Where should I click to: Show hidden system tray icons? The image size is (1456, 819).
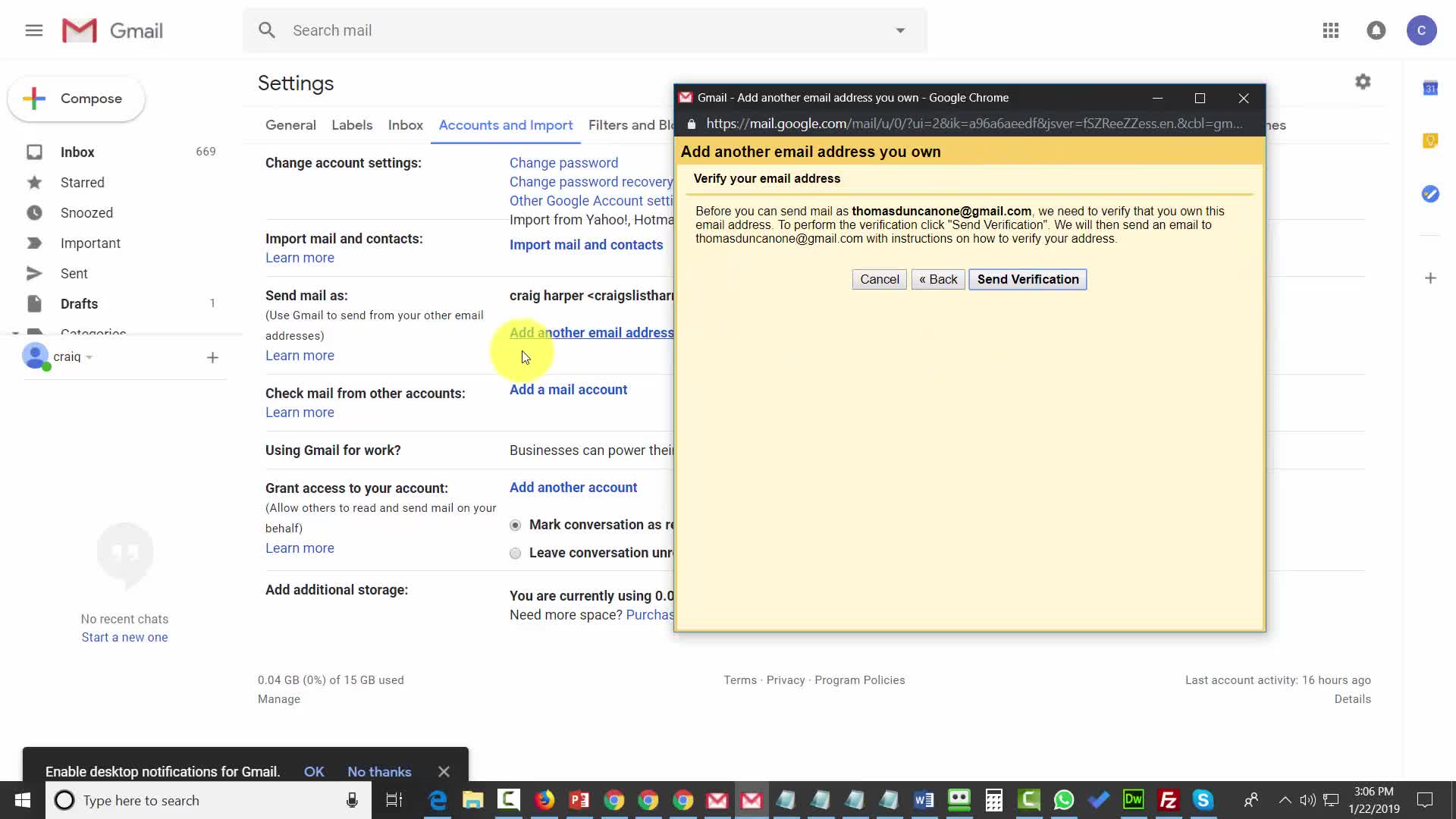[x=1285, y=800]
